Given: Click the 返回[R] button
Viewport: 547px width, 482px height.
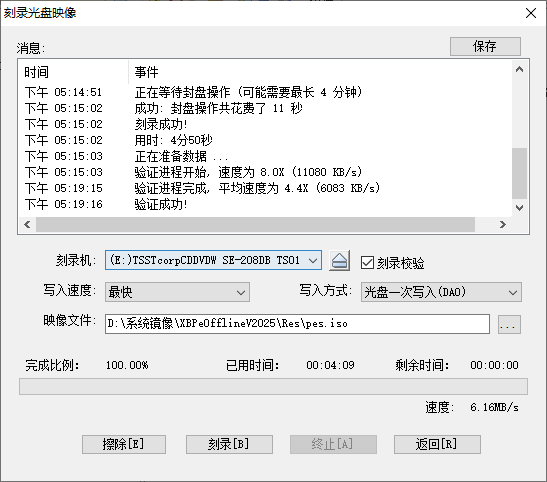Looking at the screenshot, I should coord(437,444).
